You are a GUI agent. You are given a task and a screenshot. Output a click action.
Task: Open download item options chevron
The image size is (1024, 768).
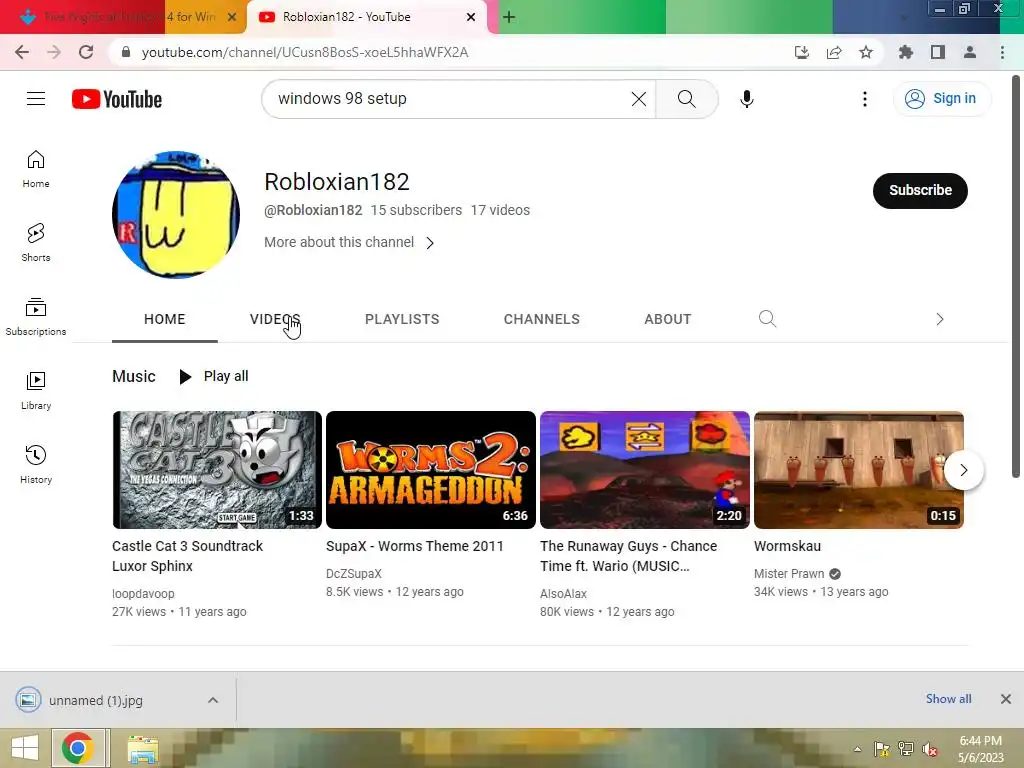(213, 700)
